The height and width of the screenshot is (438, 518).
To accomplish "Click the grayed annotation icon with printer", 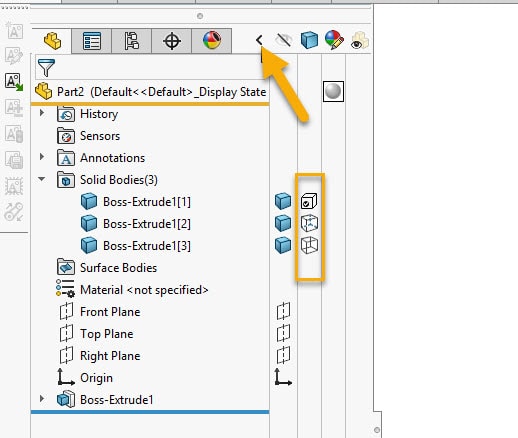I will [14, 160].
